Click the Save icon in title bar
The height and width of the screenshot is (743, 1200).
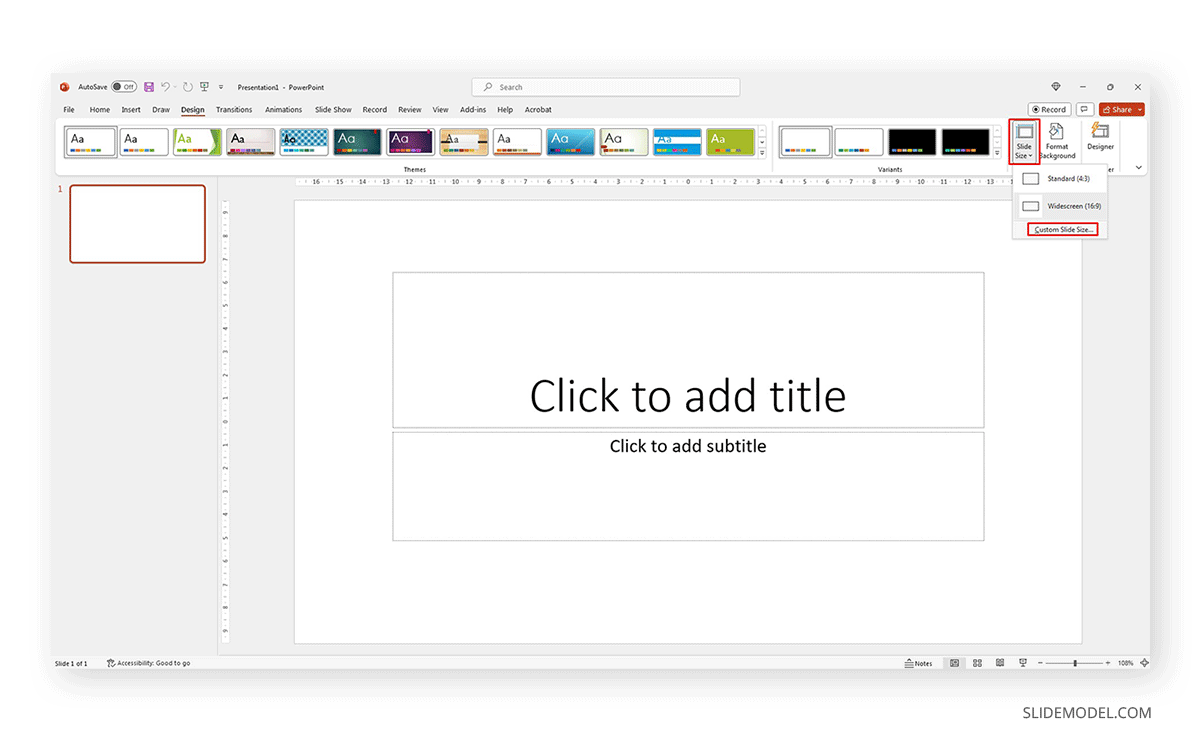point(149,87)
